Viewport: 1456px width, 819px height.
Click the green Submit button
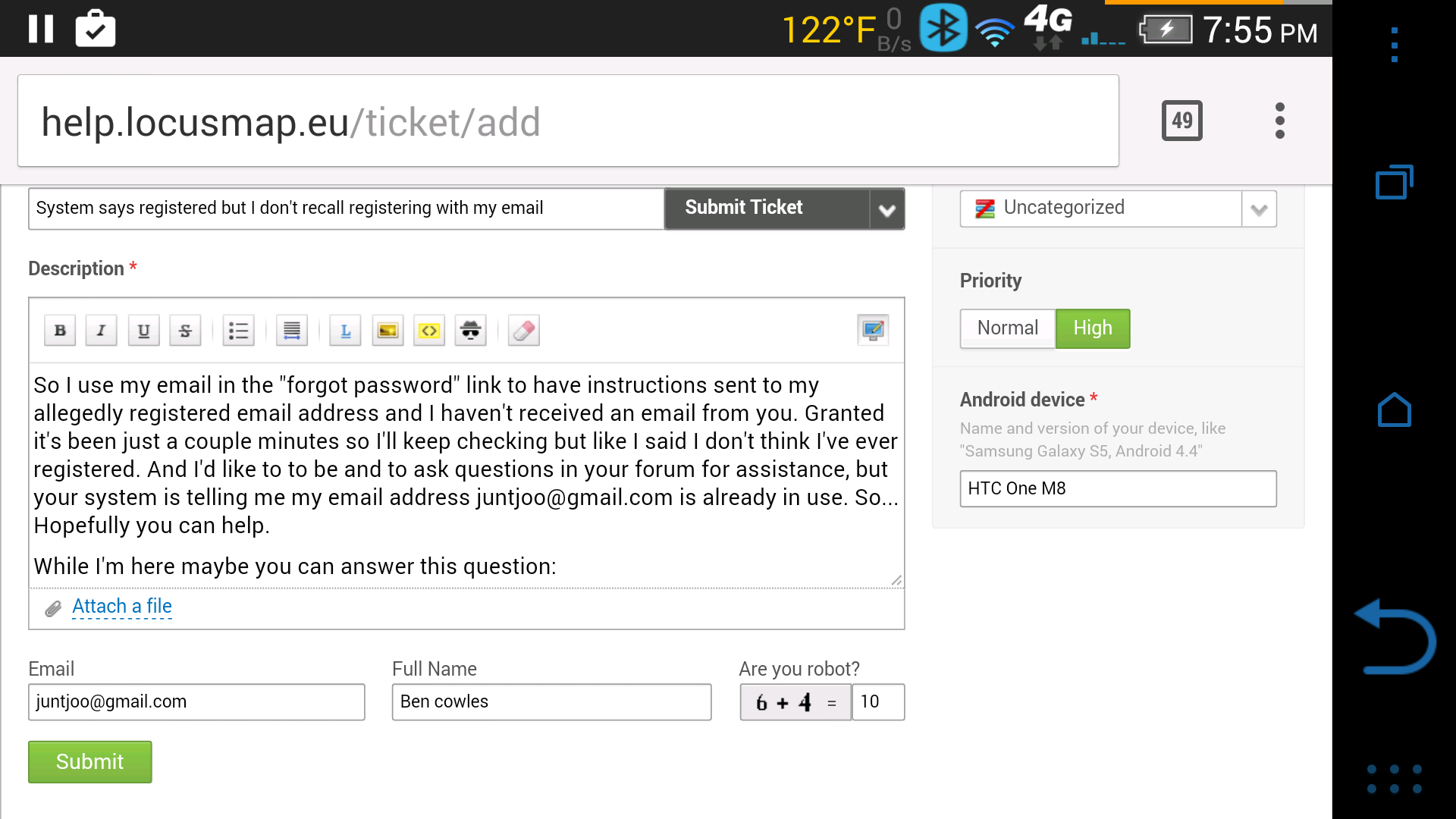tap(89, 761)
